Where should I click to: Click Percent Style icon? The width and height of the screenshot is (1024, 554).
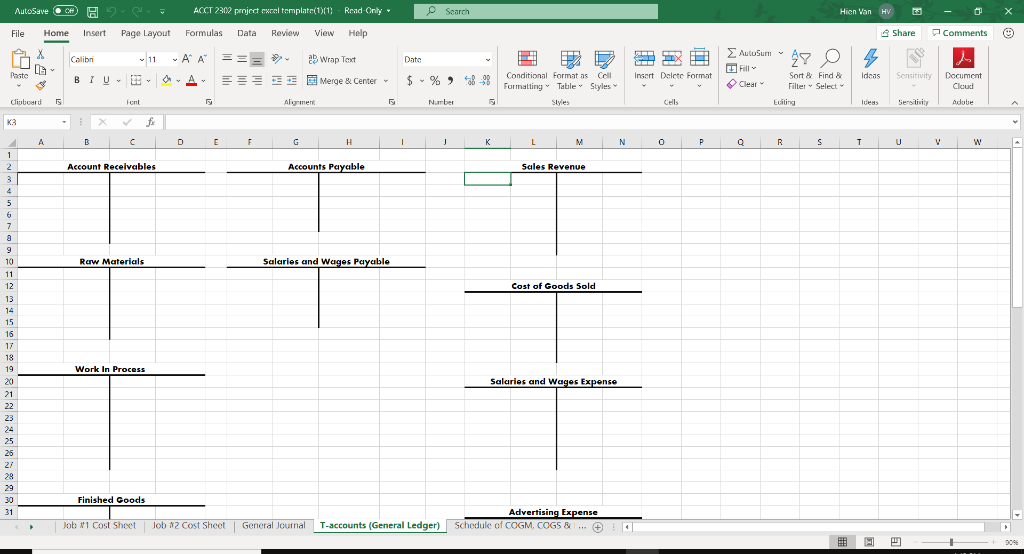pos(434,80)
